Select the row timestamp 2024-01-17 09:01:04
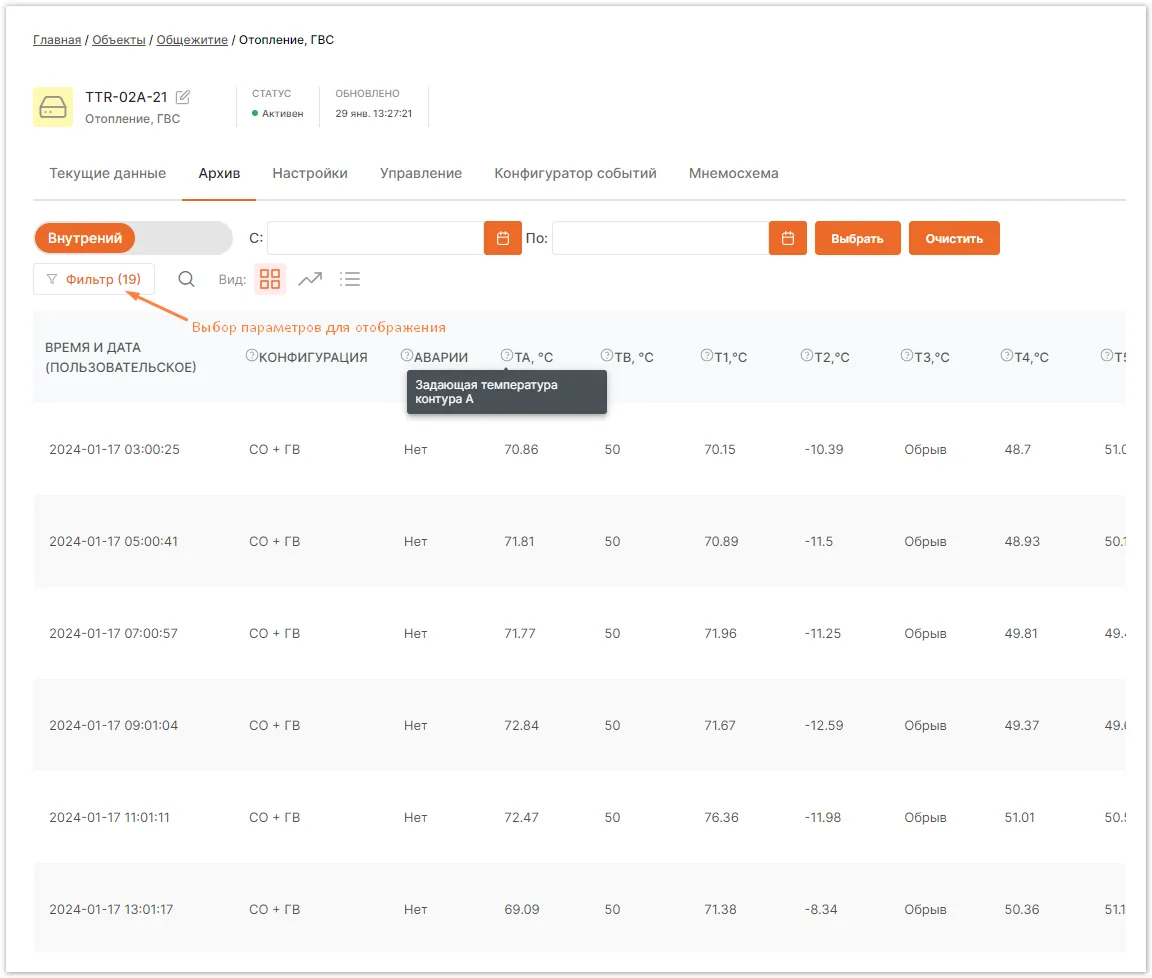This screenshot has height=978, width=1152. [x=113, y=725]
